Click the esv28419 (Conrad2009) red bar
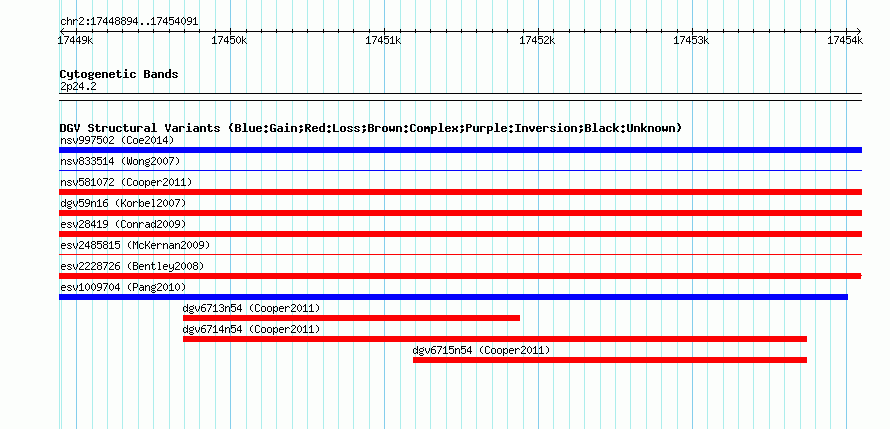This screenshot has width=890, height=429. [x=460, y=234]
